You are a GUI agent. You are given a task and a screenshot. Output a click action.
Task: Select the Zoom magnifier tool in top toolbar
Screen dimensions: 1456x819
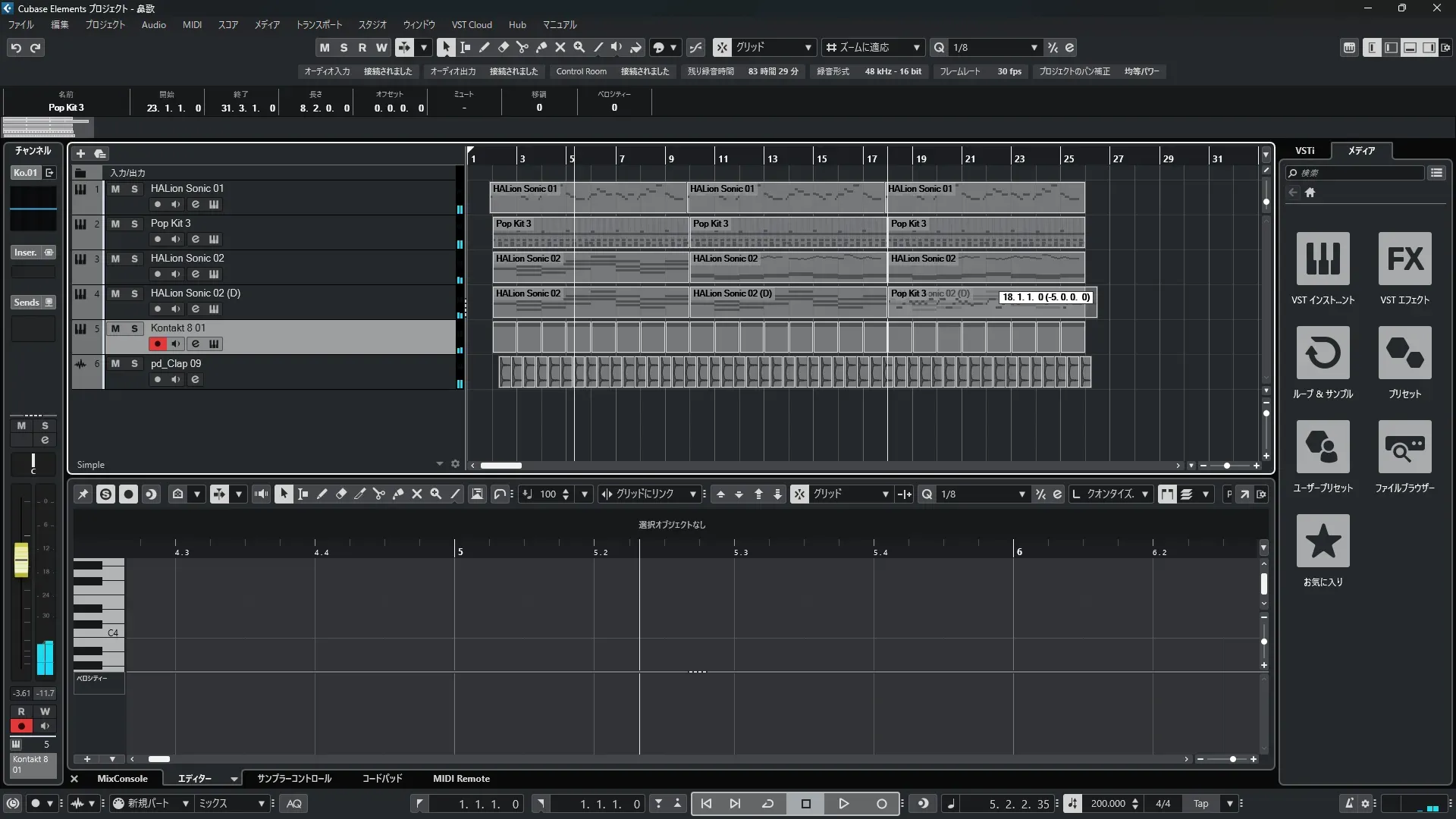[x=579, y=47]
